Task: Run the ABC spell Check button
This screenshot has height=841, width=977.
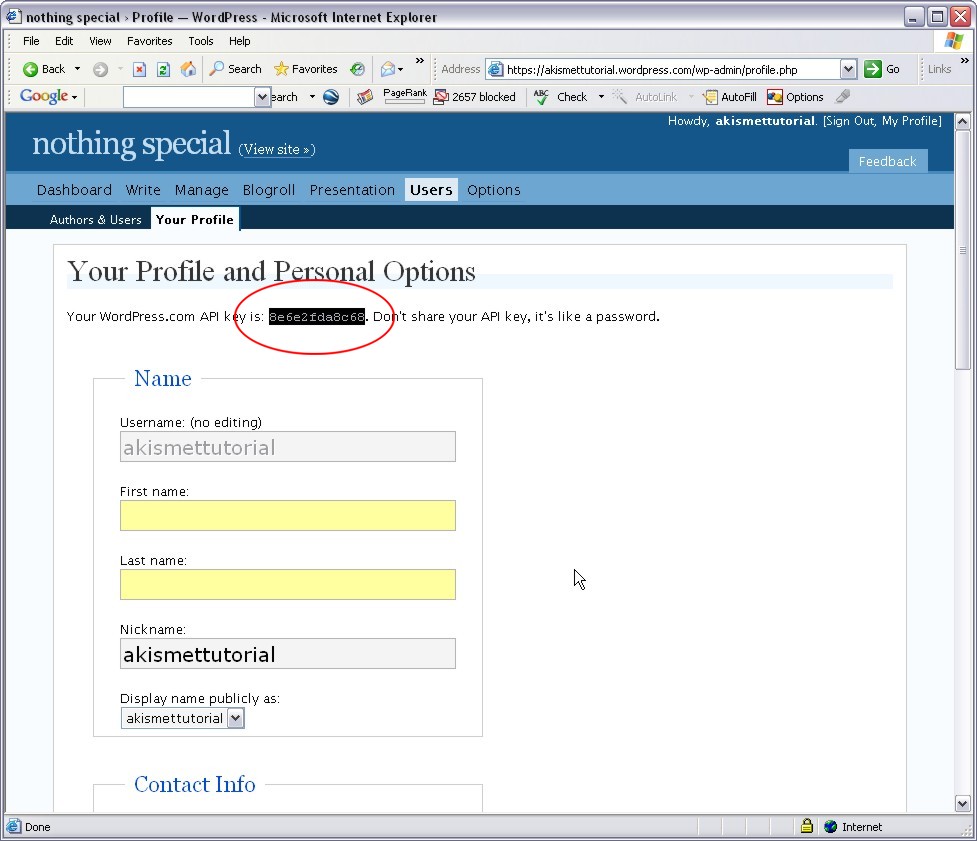Action: 560,97
